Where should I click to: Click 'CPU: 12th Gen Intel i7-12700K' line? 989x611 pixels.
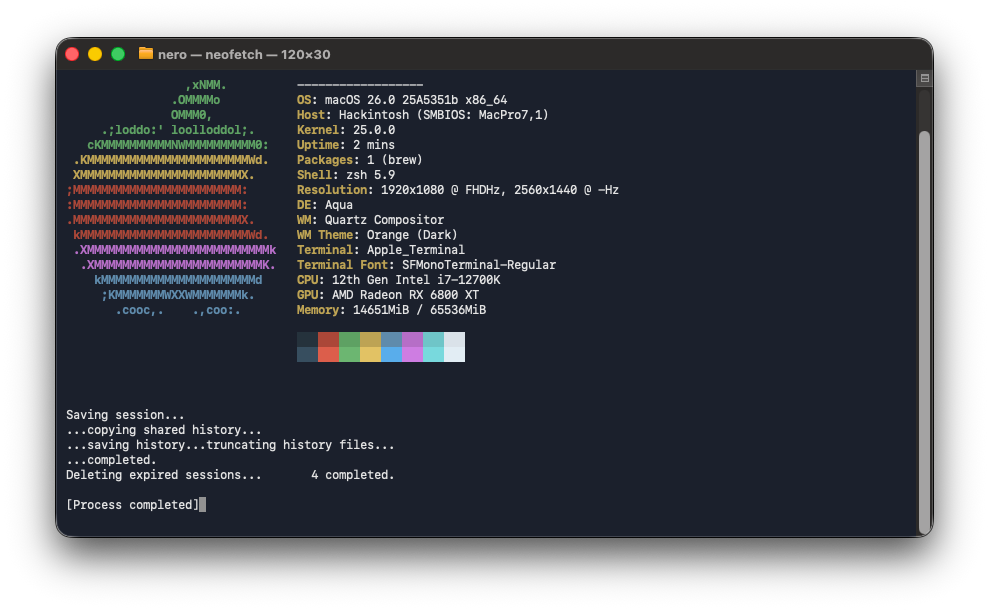[399, 280]
